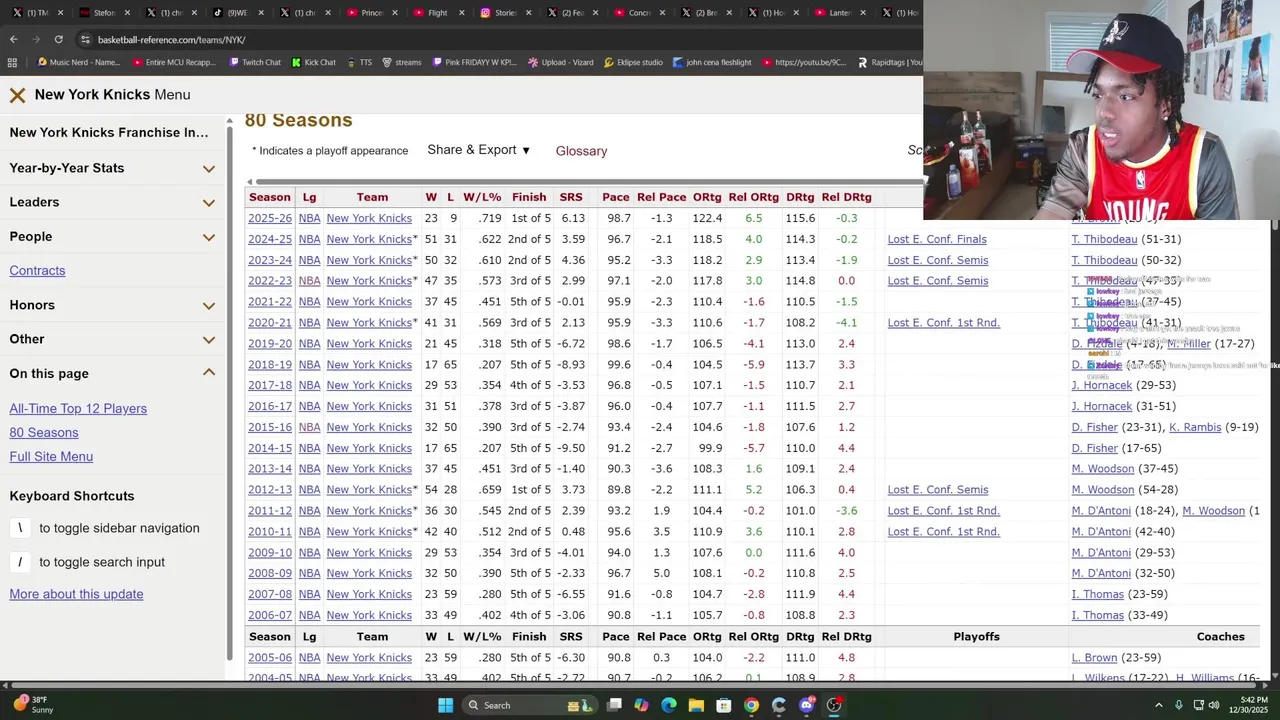Open Discord from the taskbar
This screenshot has height=720, width=1280.
click(x=806, y=705)
